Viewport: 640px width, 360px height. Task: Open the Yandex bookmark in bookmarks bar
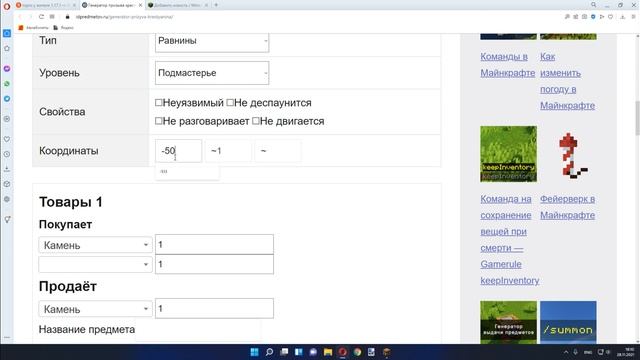pyautogui.click(x=64, y=28)
